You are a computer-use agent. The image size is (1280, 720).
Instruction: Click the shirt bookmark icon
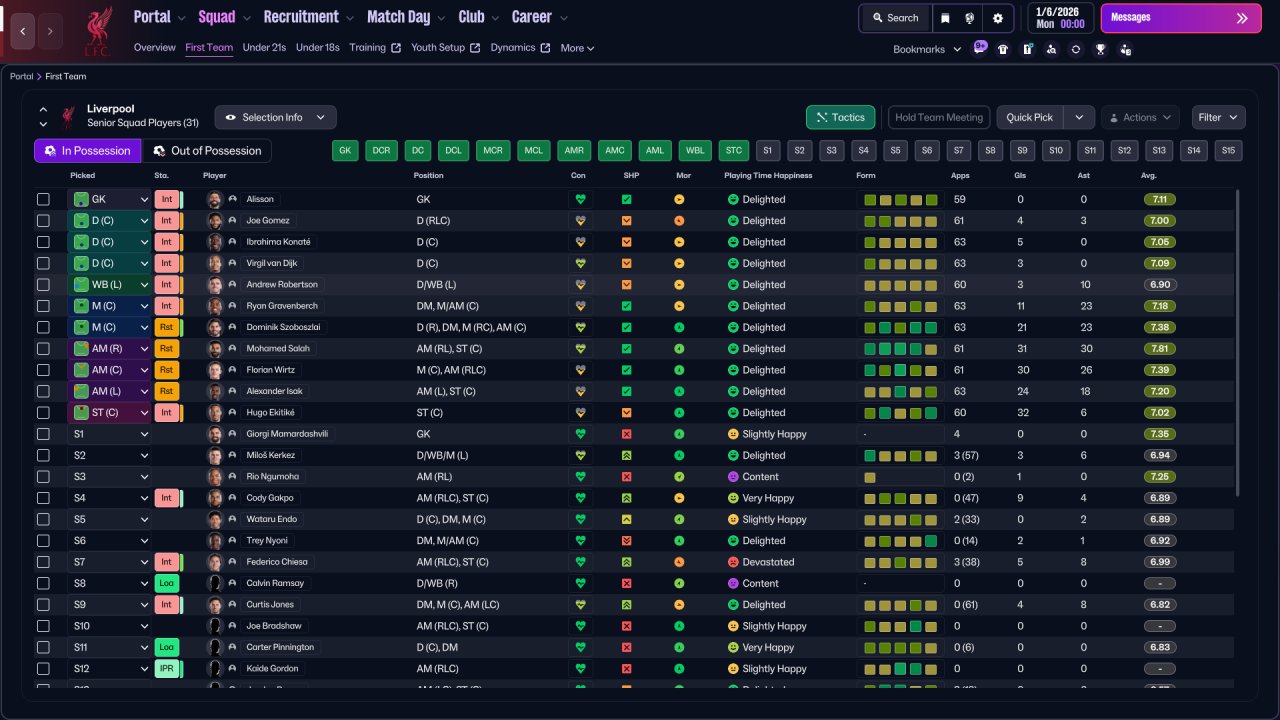pyautogui.click(x=1003, y=49)
